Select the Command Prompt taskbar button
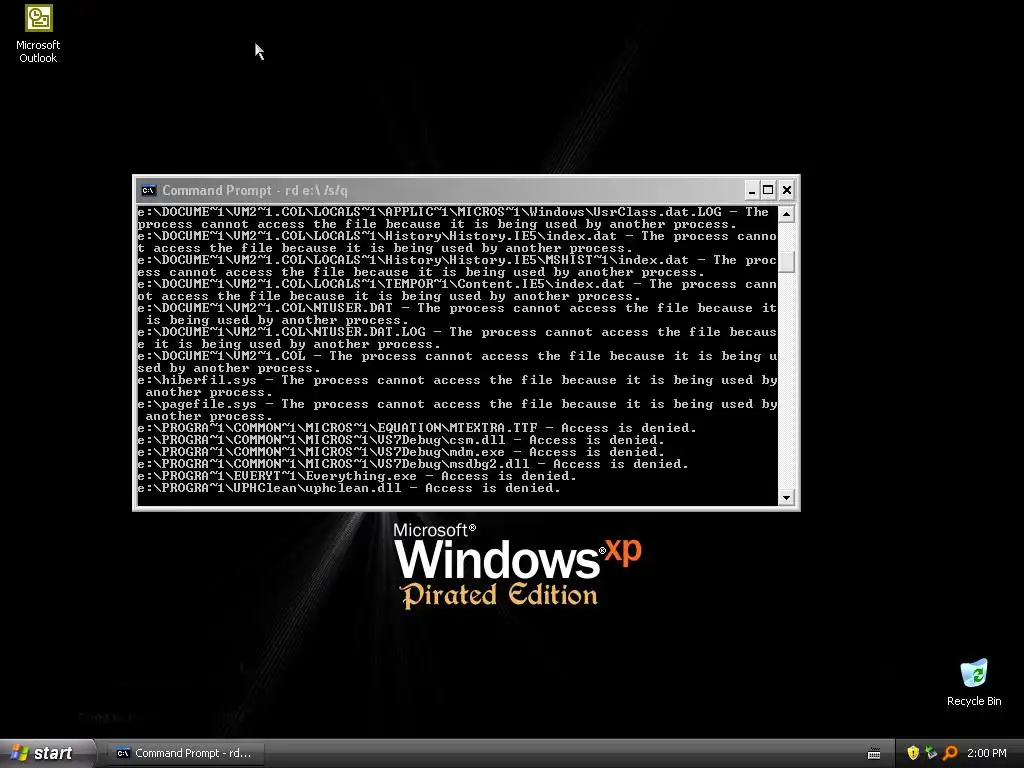Screen dimensions: 1024x768 [184, 753]
